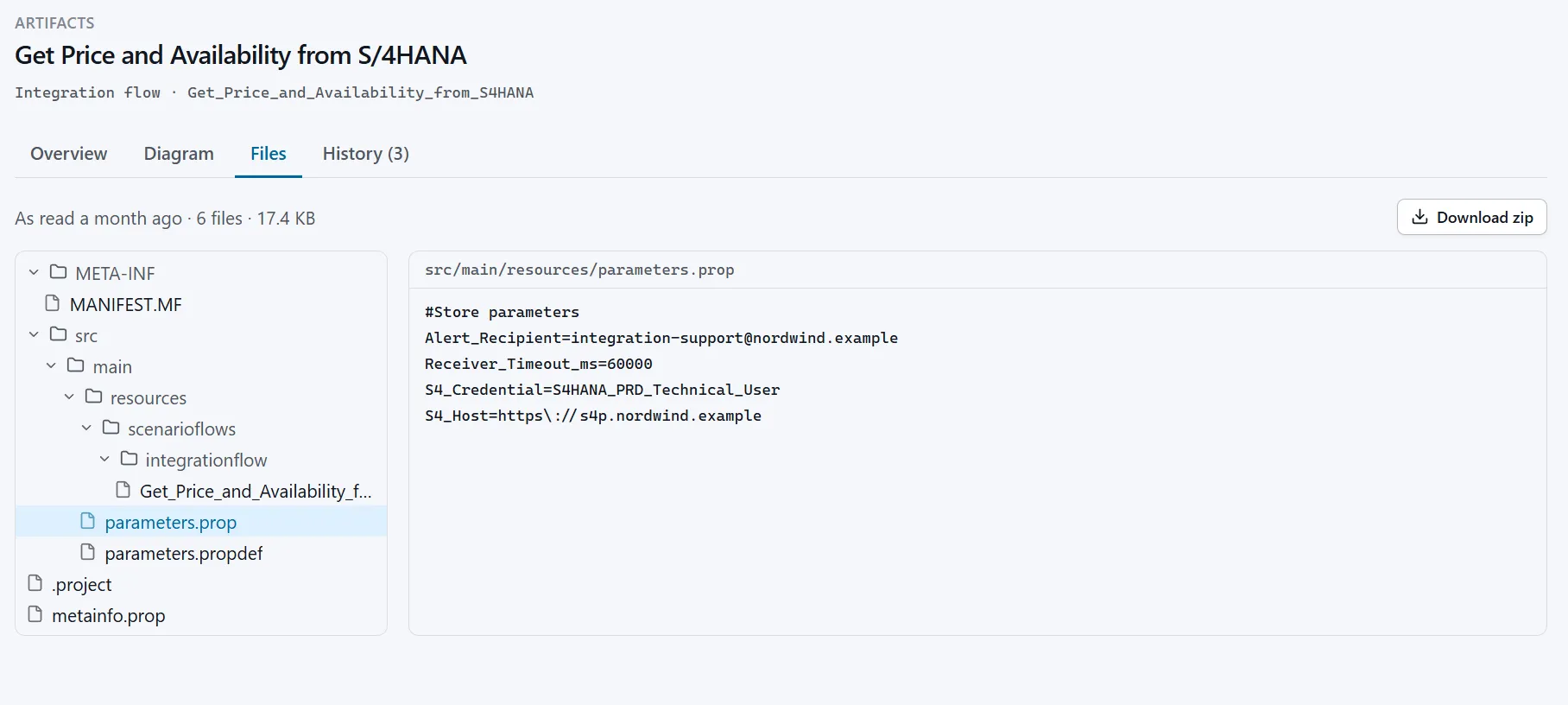This screenshot has width=1568, height=705.
Task: Click the Get_Price_and_Availability file icon
Action: pos(123,490)
